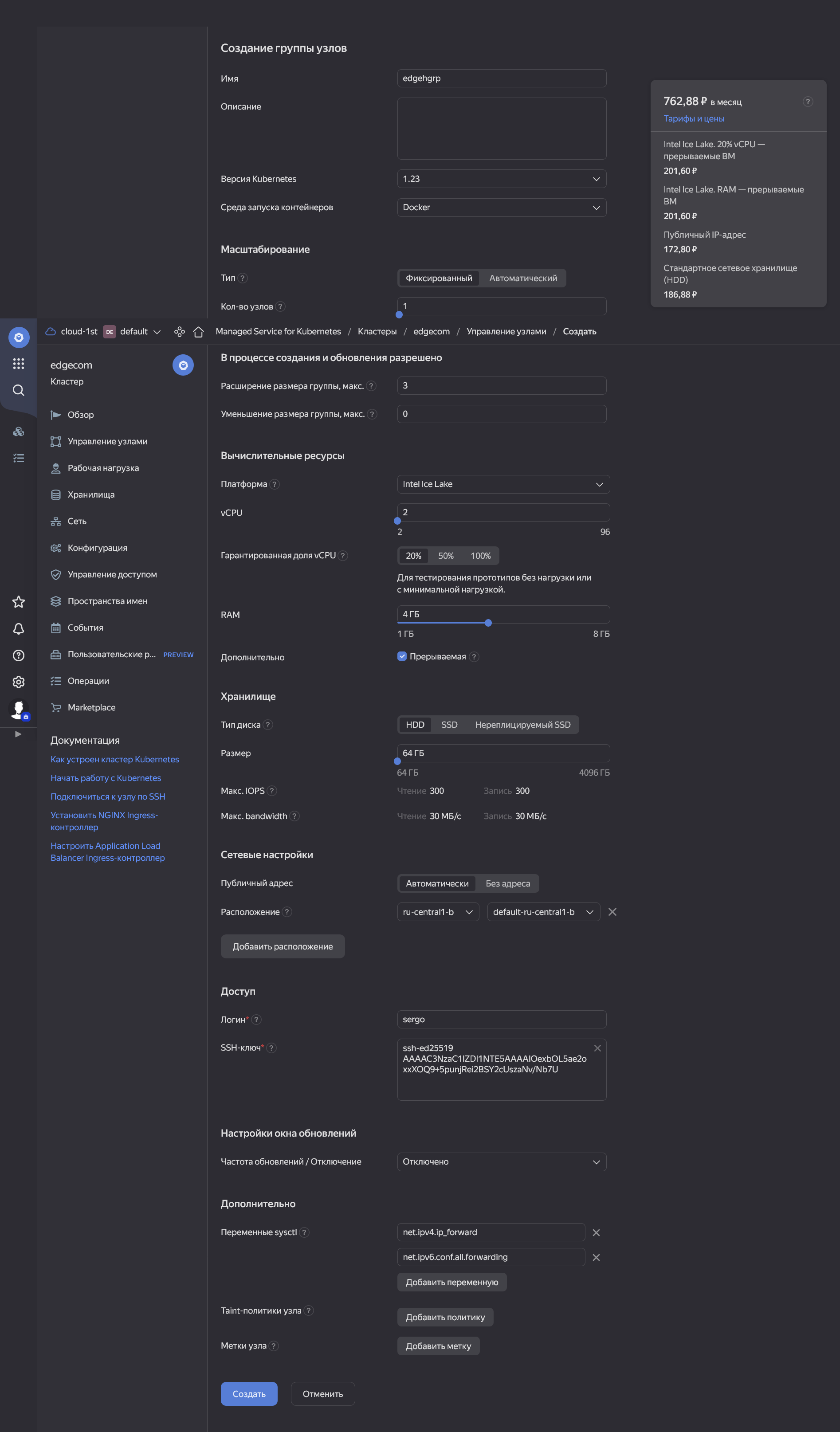Switch scaling type to Автоматический

[523, 278]
